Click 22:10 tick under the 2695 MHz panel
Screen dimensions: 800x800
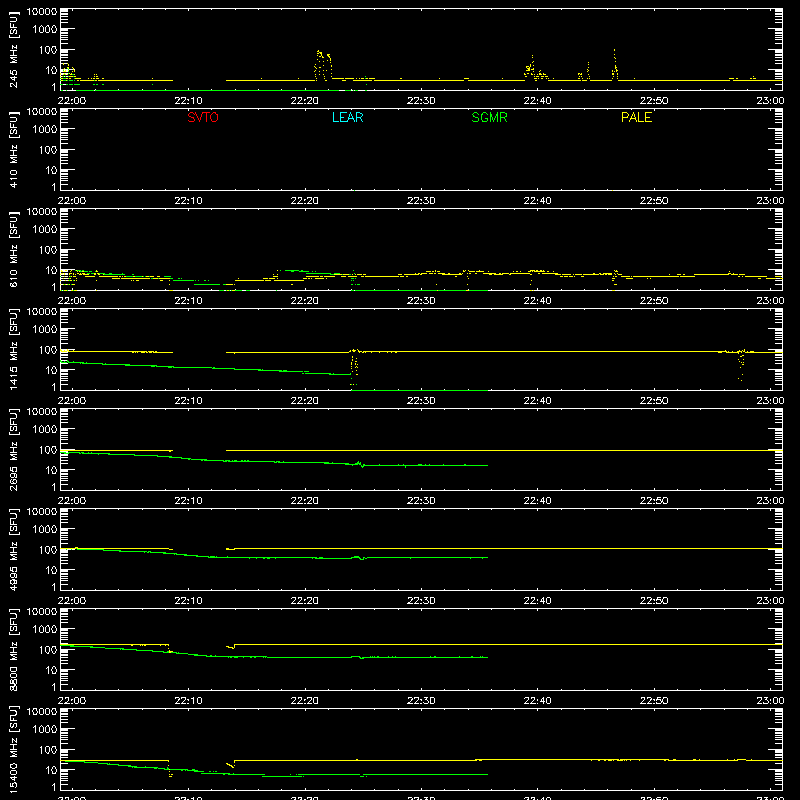coord(188,501)
